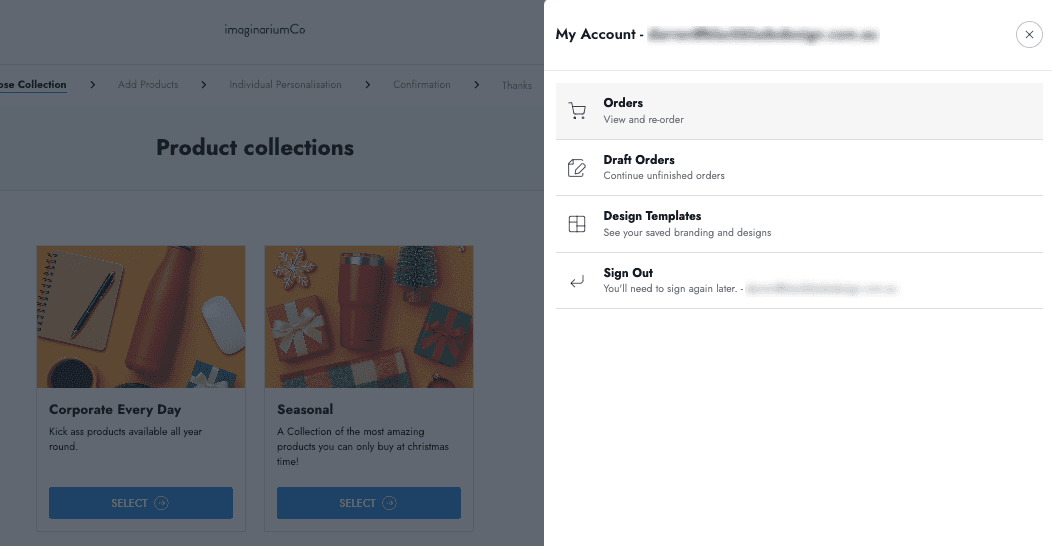Close the My Account panel
Screen dimensions: 1052x546
tap(1029, 35)
